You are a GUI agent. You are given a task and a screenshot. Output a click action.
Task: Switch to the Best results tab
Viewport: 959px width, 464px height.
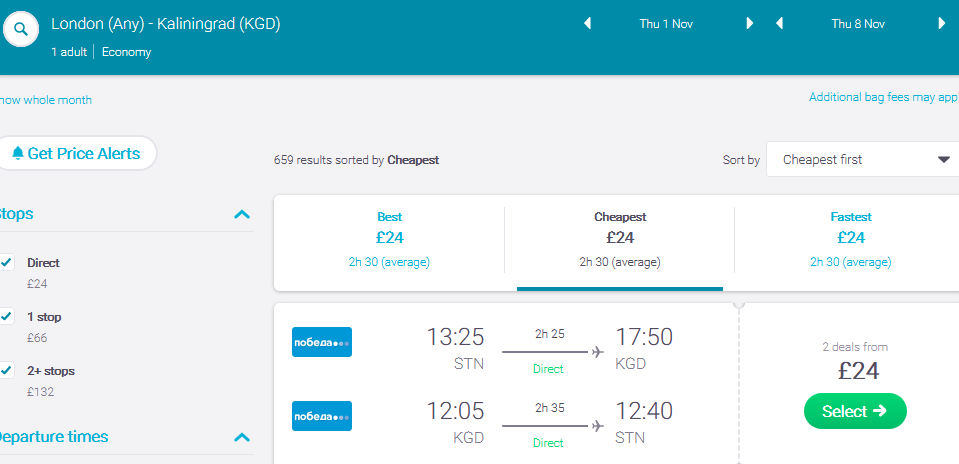point(390,240)
